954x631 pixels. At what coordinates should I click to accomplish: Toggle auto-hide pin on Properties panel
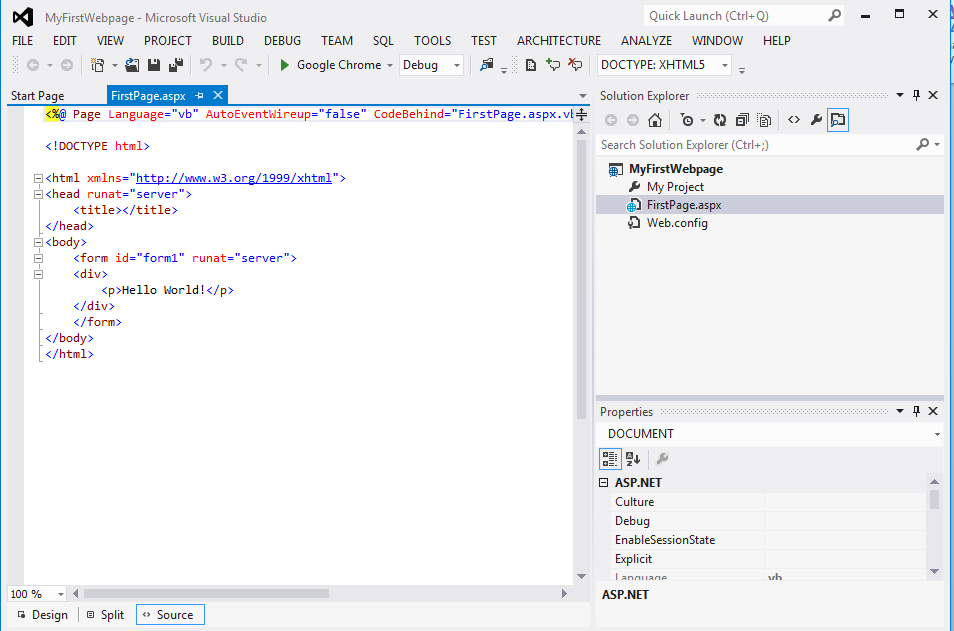pyautogui.click(x=916, y=411)
